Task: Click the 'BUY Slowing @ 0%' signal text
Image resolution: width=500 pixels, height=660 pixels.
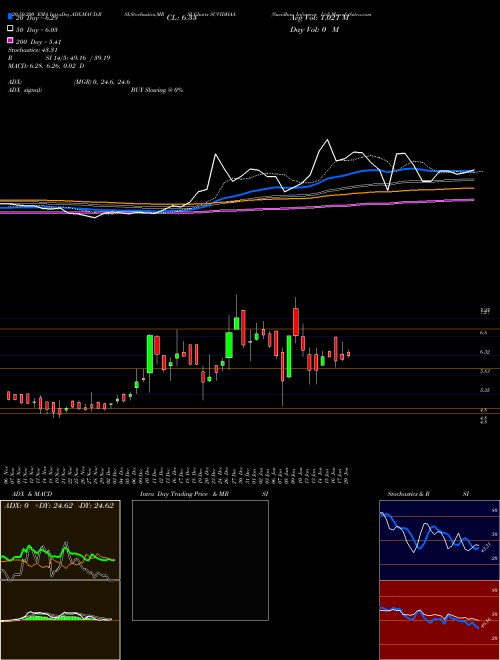Action: click(157, 90)
